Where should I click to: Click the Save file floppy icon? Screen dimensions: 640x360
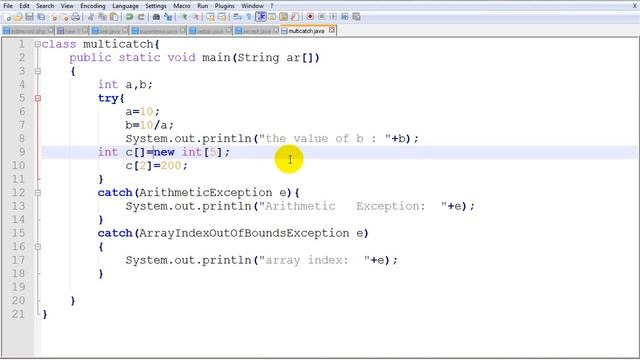pyautogui.click(x=29, y=17)
